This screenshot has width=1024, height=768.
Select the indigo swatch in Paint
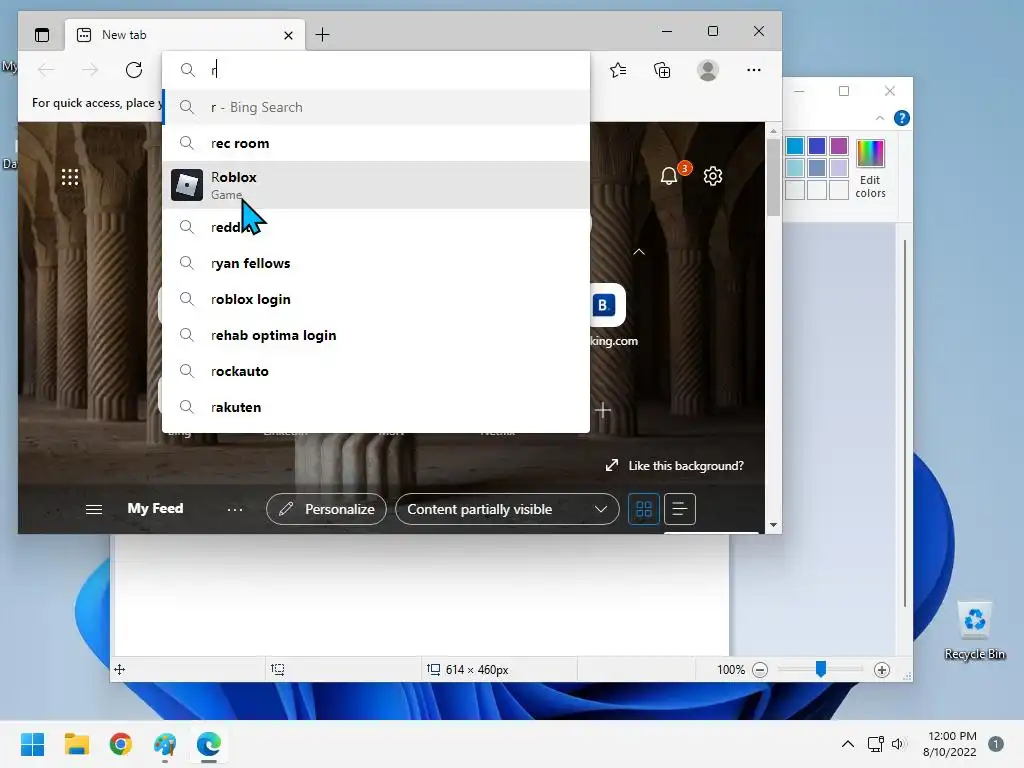pos(816,146)
